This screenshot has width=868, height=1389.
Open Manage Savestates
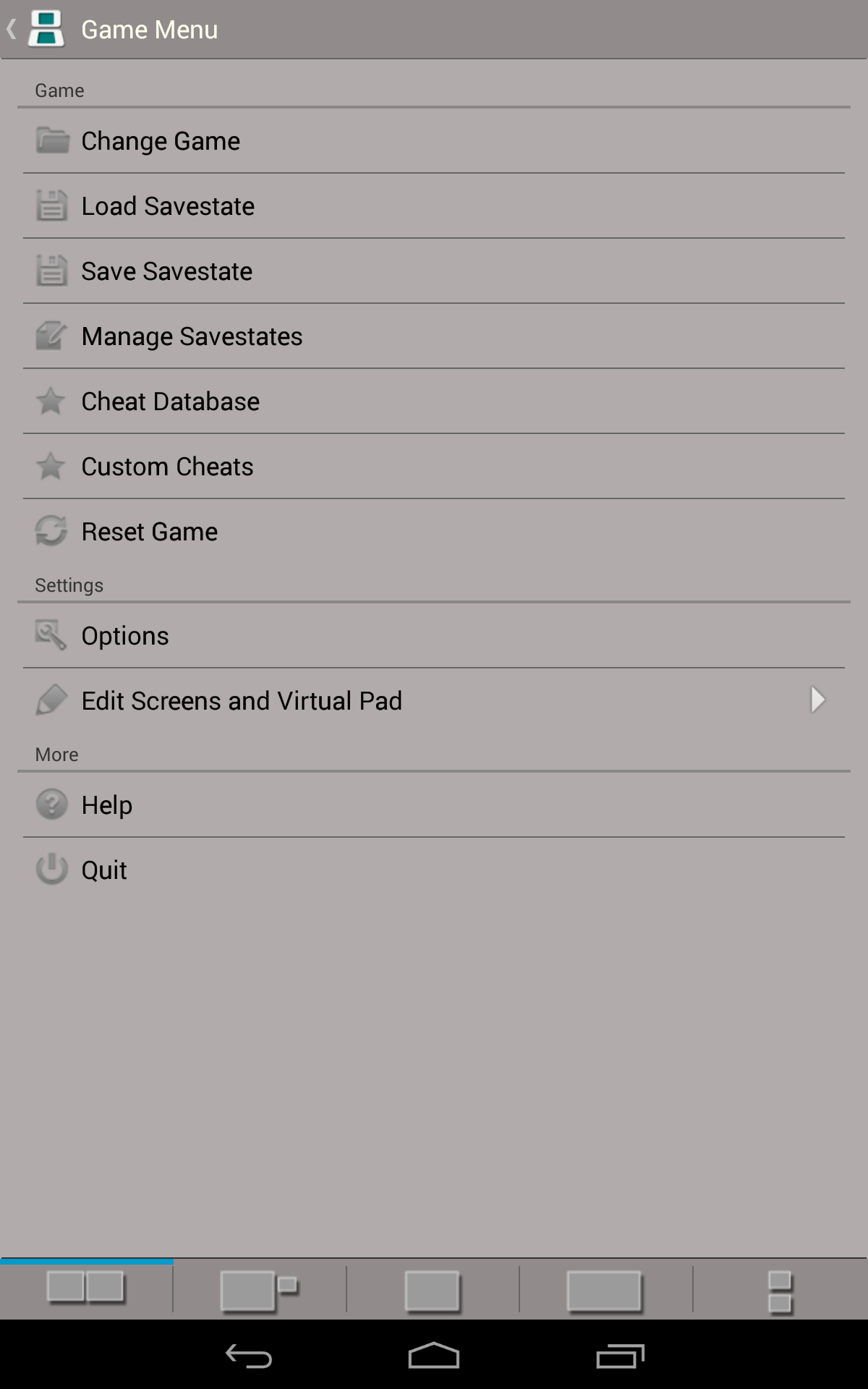coord(192,336)
